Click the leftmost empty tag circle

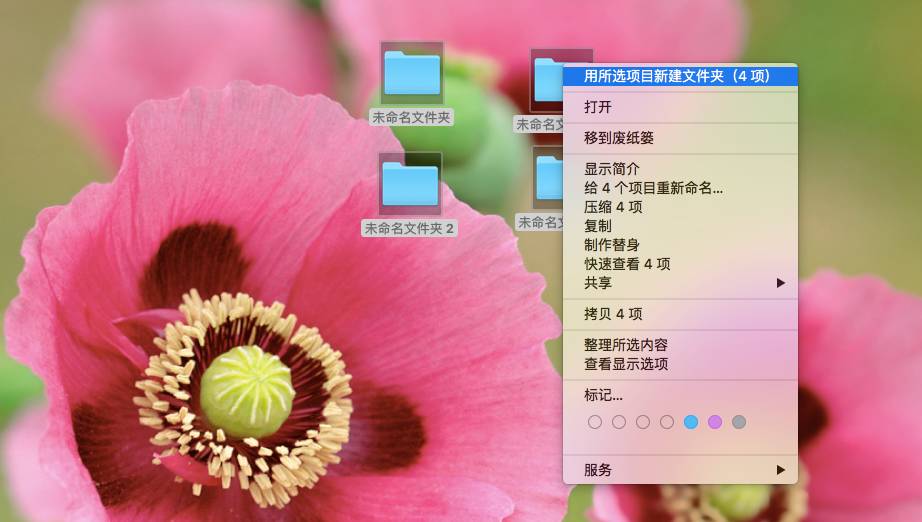(x=594, y=421)
